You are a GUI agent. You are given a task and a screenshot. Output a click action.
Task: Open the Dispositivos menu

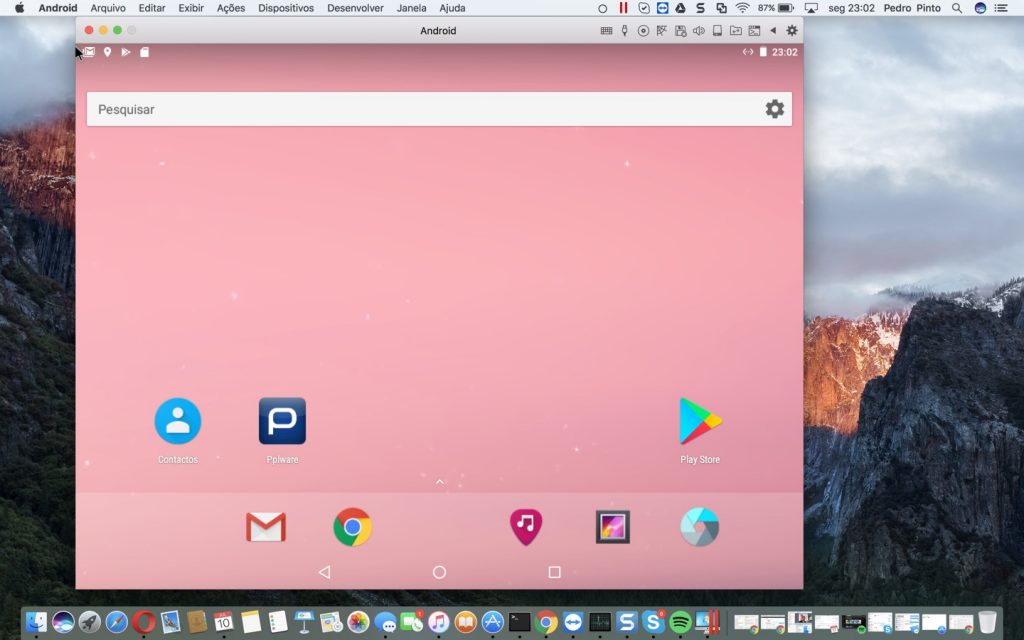(286, 8)
